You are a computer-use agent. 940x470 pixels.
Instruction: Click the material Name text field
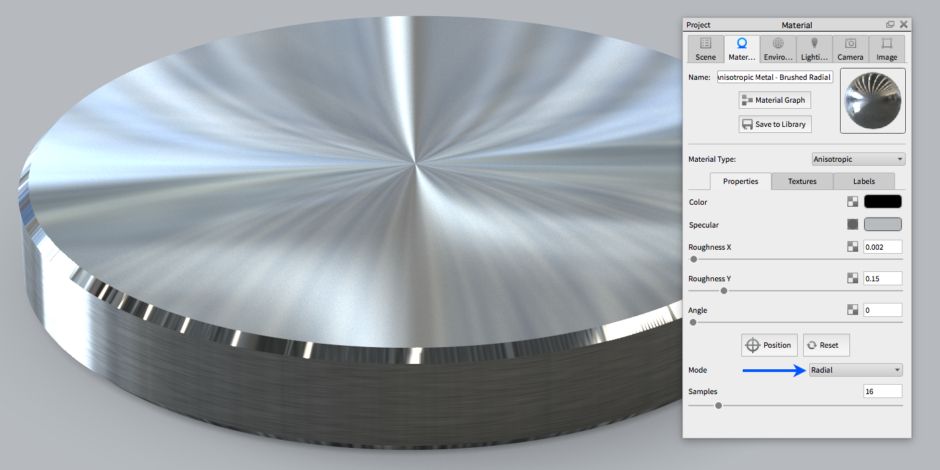tap(775, 77)
